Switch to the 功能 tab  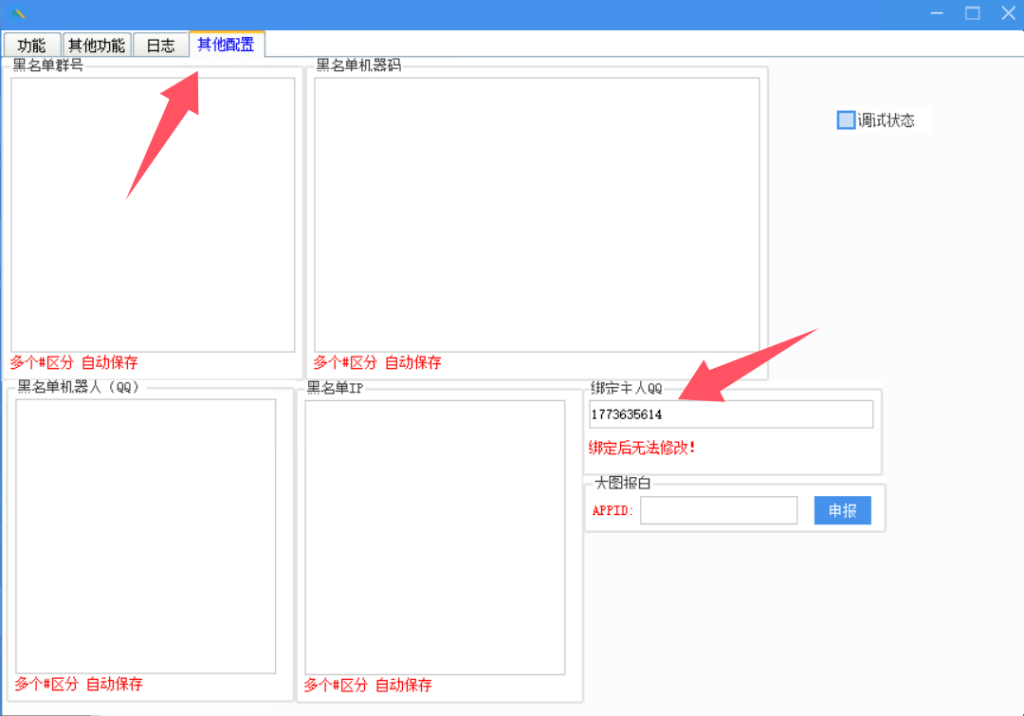coord(31,45)
